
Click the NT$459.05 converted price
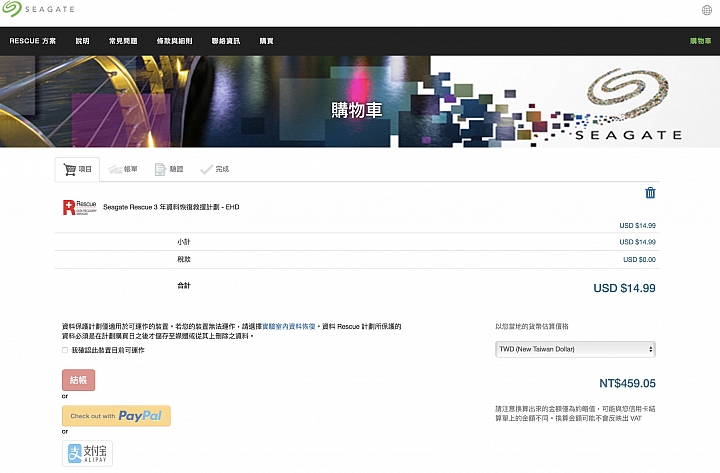tap(627, 383)
